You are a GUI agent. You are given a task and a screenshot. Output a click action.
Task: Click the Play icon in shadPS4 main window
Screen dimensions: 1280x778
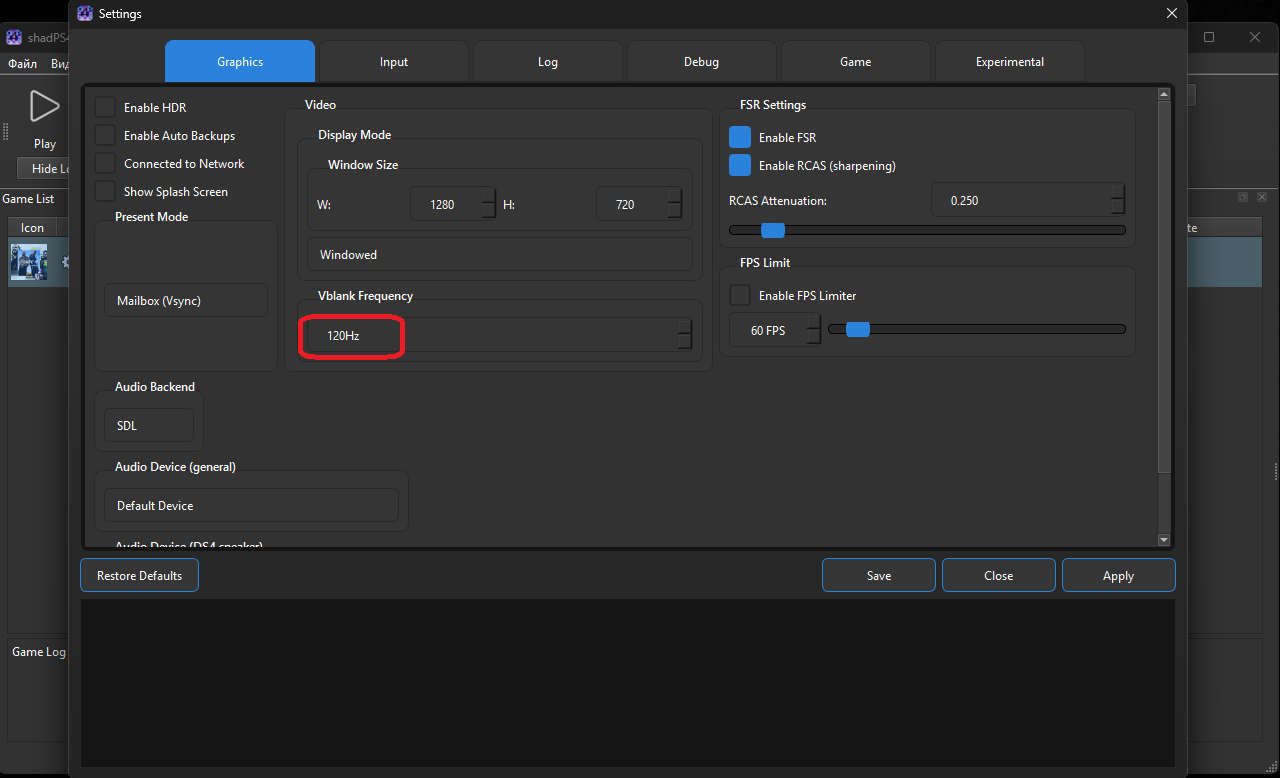tap(44, 106)
